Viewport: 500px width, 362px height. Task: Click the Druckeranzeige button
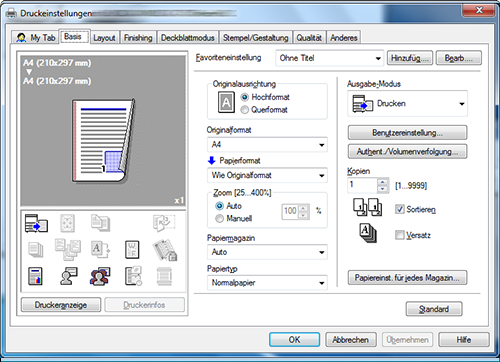(x=61, y=305)
